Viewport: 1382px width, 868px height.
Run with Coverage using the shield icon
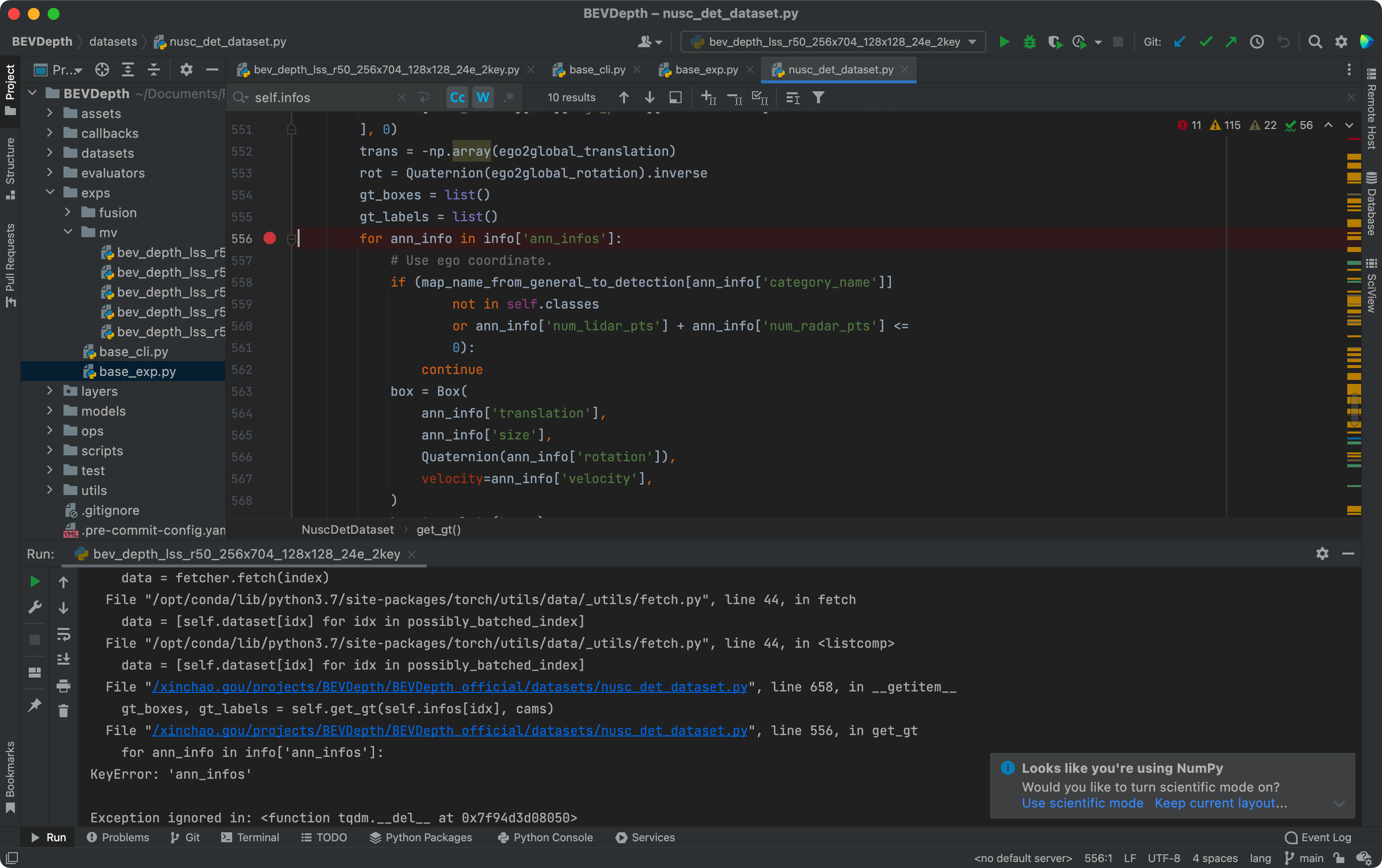(x=1055, y=41)
